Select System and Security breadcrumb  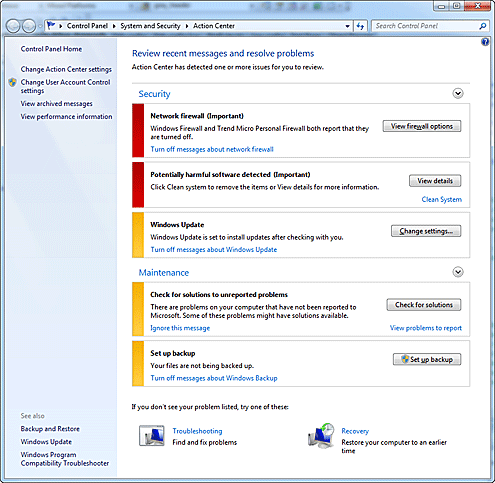pyautogui.click(x=150, y=26)
